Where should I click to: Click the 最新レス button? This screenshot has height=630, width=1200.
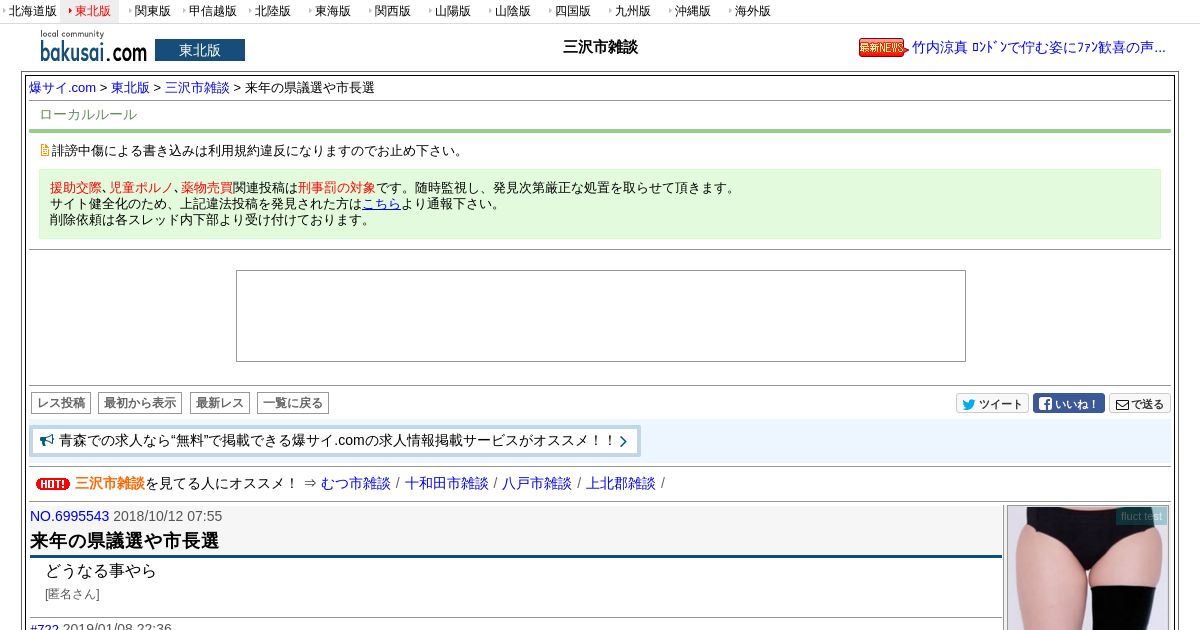tap(220, 403)
